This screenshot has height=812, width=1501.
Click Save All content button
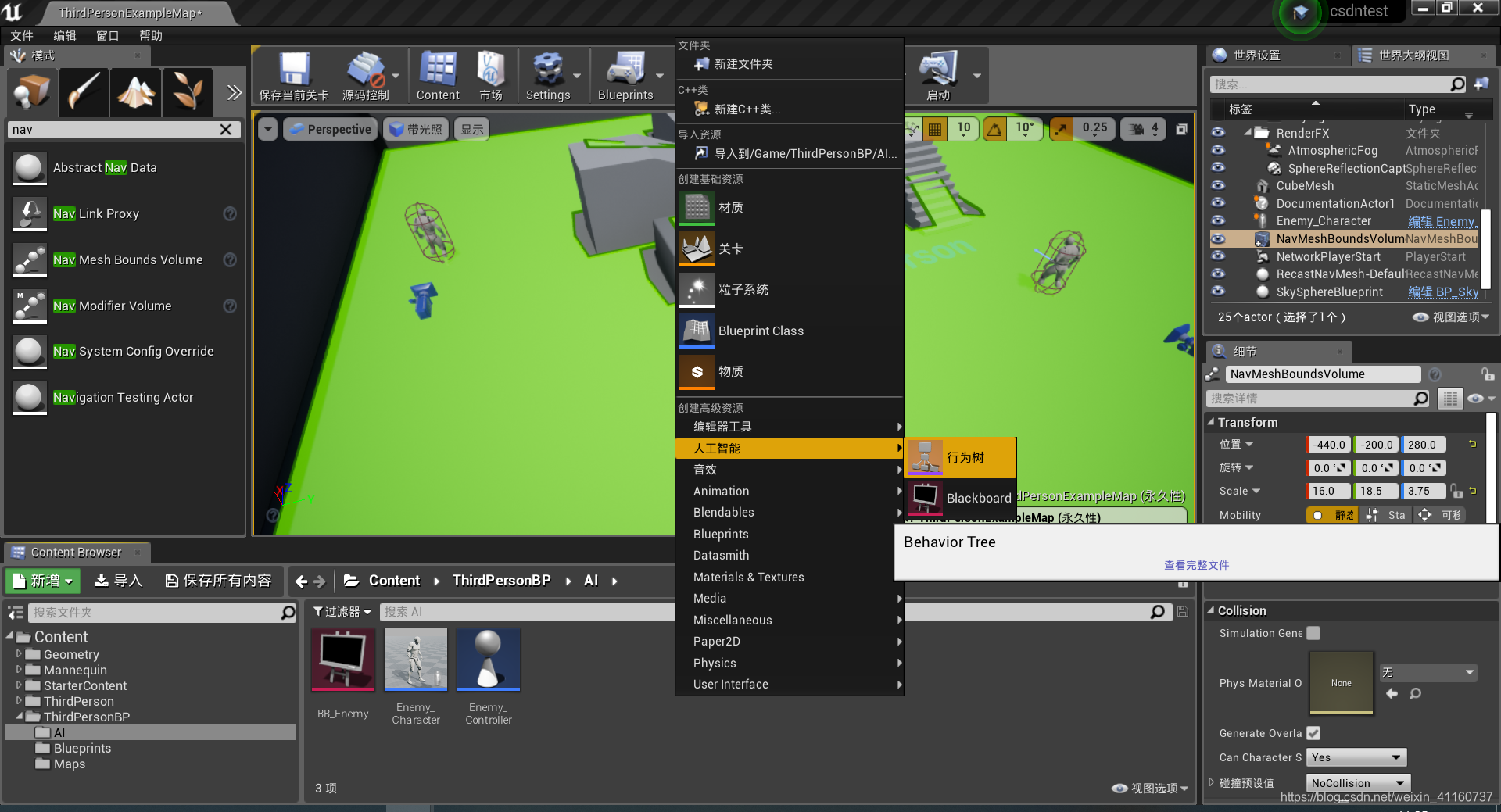tap(219, 581)
